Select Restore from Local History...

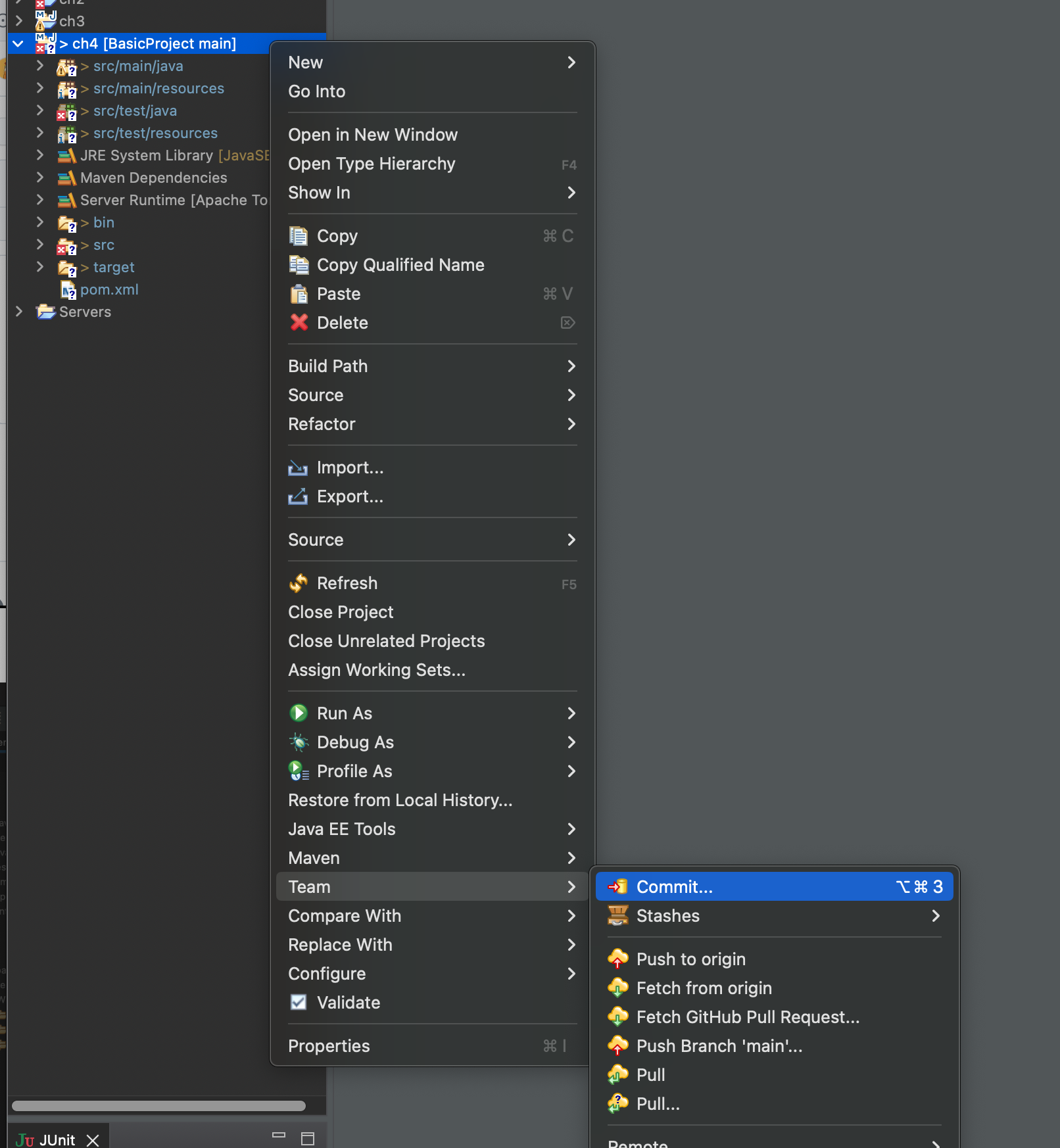[432, 800]
